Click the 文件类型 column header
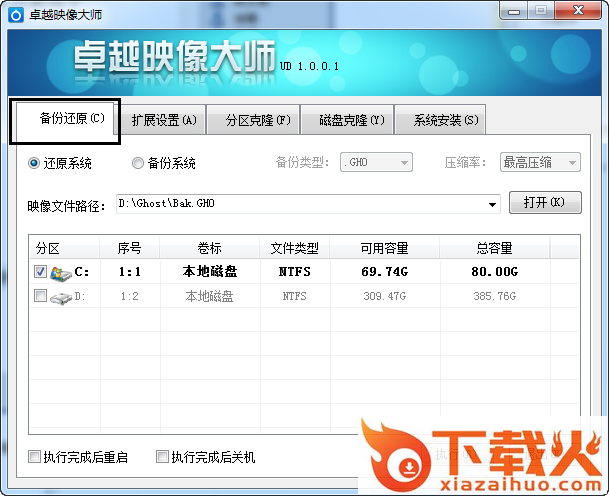Screen dimensions: 609x496 tap(294, 248)
